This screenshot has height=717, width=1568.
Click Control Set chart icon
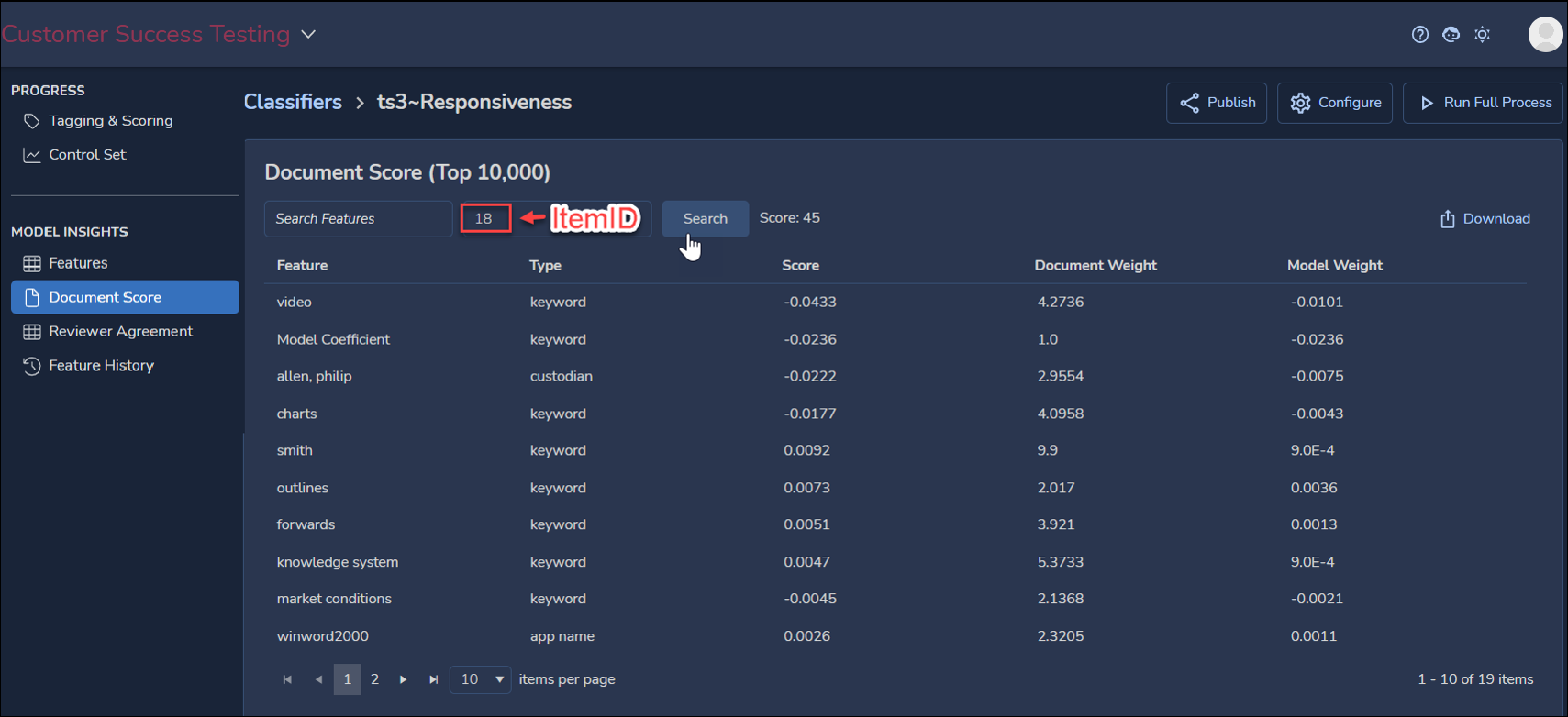pyautogui.click(x=32, y=155)
